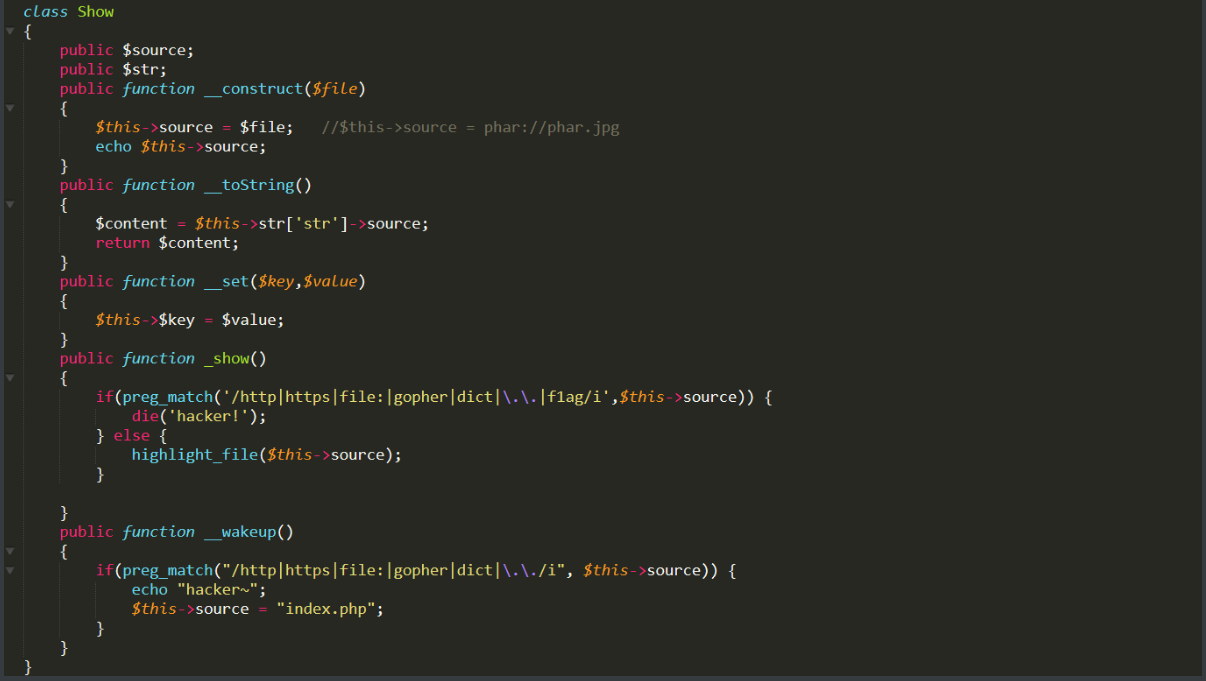Collapse the __toString function fold arrow
The image size is (1206, 681).
click(9, 204)
